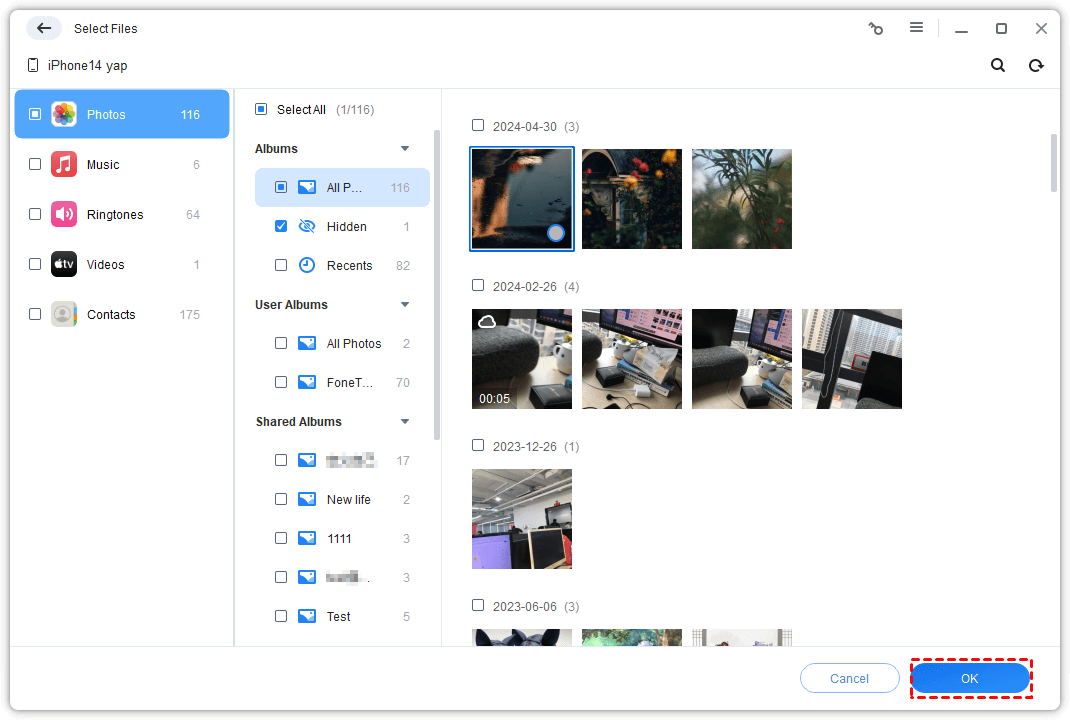Screen dimensions: 1070x720
Task: Check the 2024-04-30 date group checkbox
Action: tap(478, 126)
